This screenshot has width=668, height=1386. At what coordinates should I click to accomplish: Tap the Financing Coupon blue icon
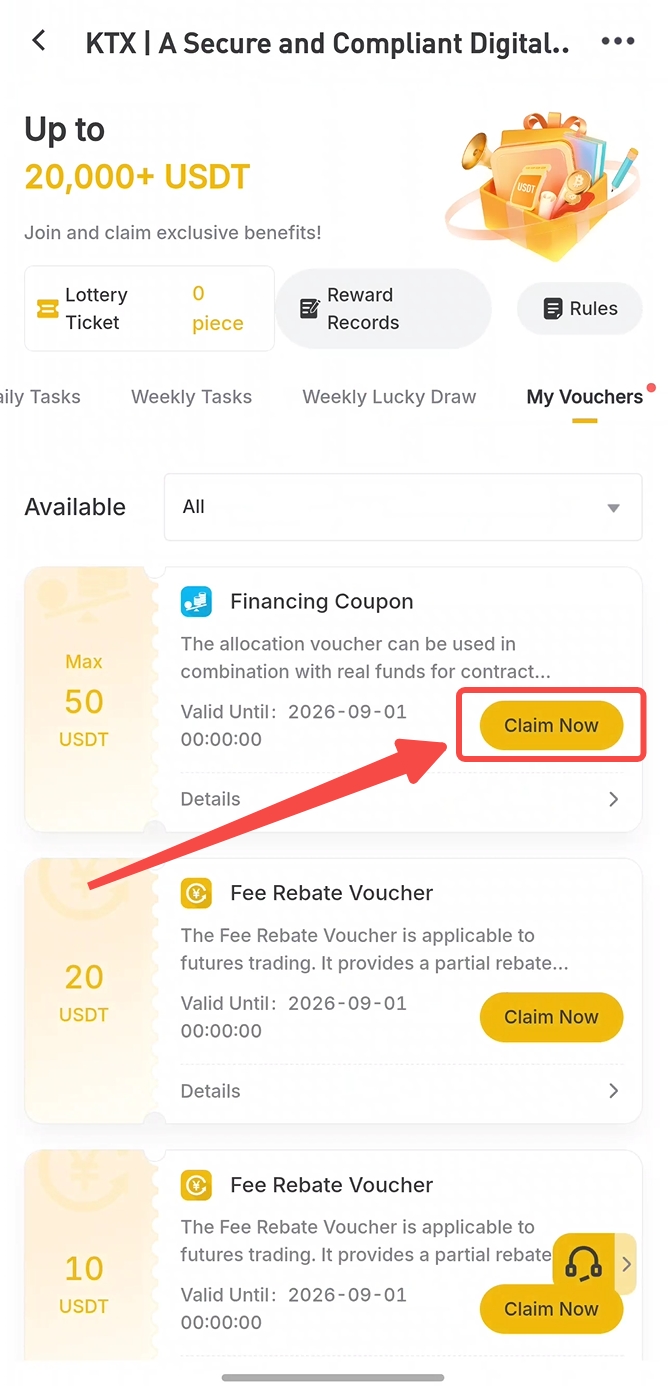pos(196,602)
